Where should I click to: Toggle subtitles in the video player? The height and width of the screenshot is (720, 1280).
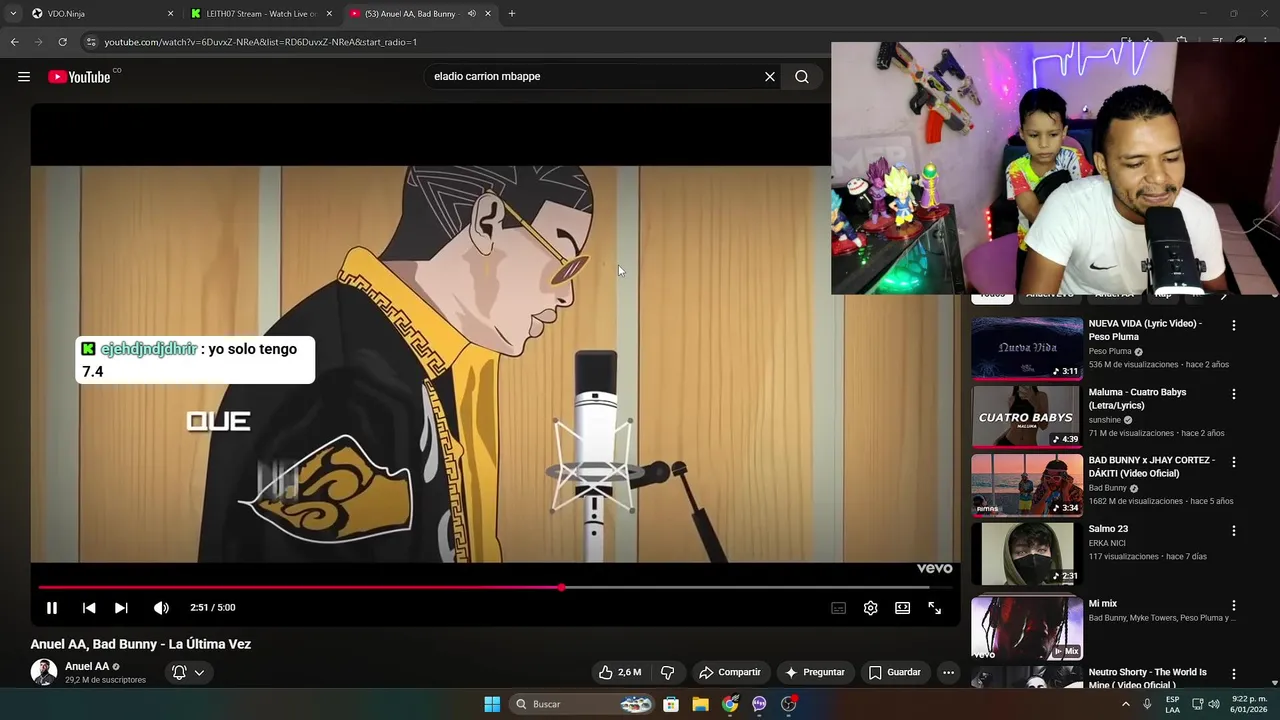click(839, 608)
